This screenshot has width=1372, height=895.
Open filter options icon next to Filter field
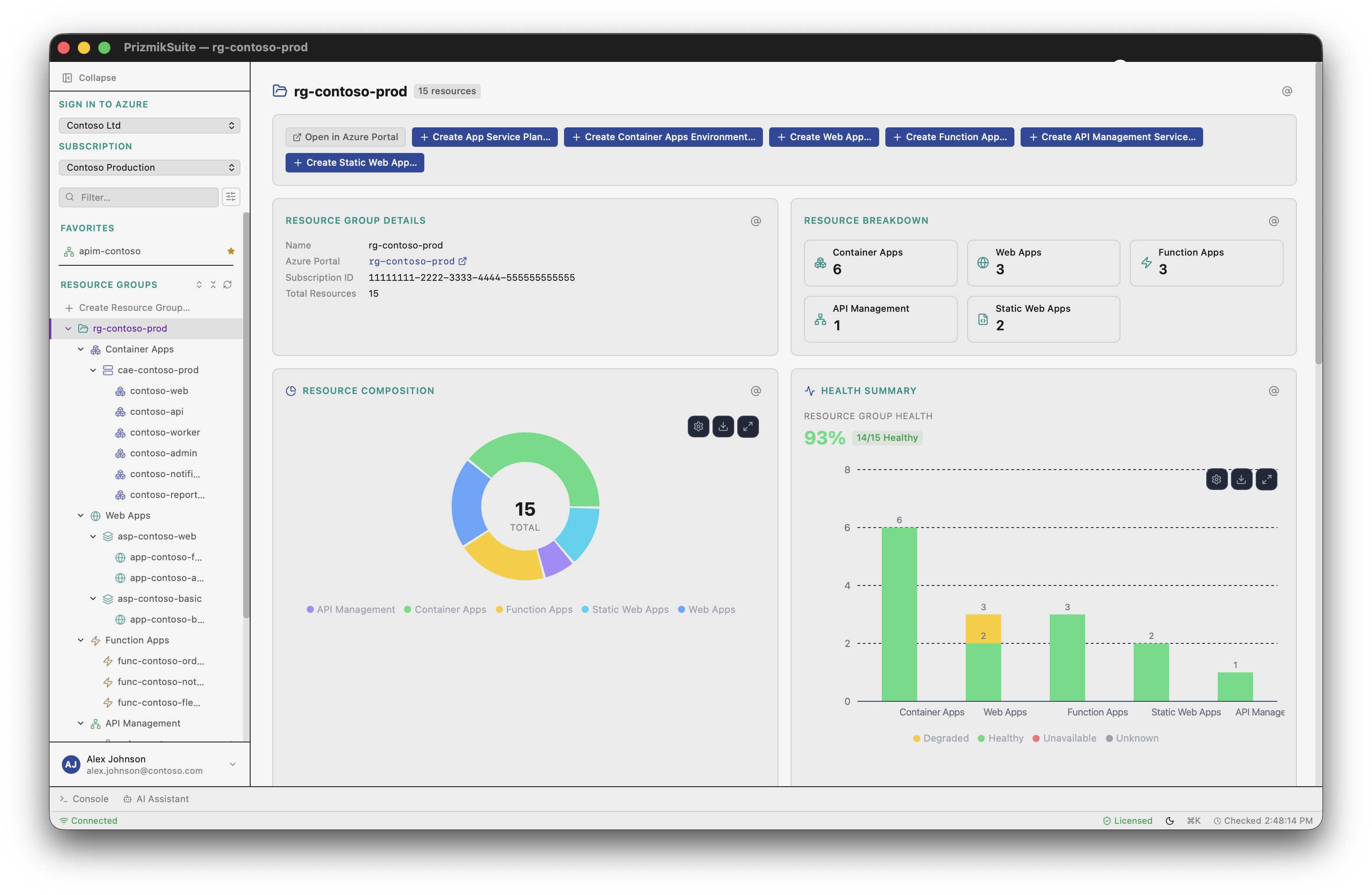[x=231, y=197]
